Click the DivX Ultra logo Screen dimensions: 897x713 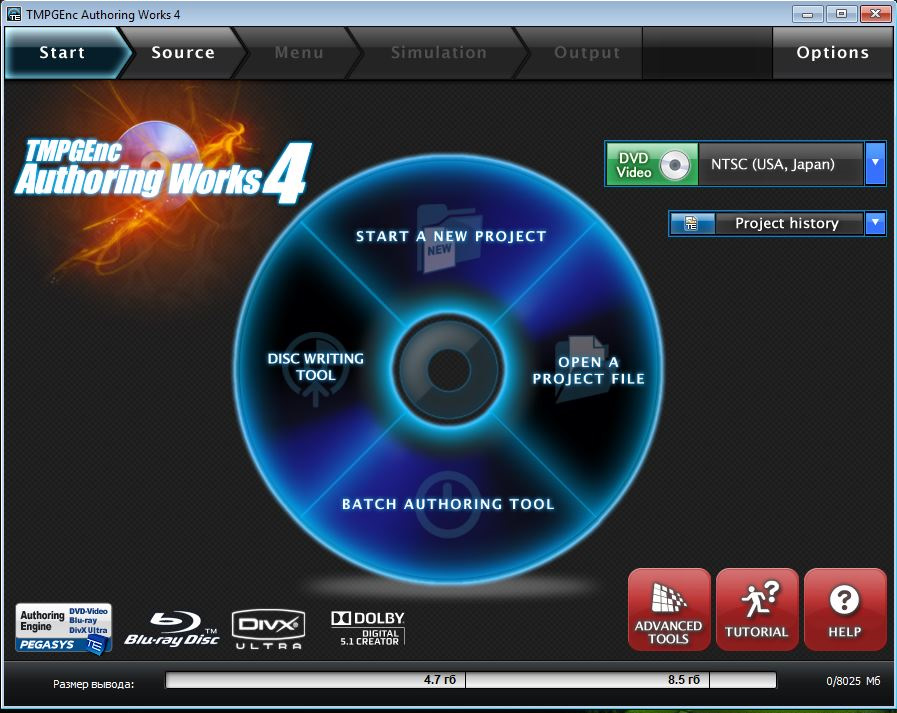tap(268, 629)
